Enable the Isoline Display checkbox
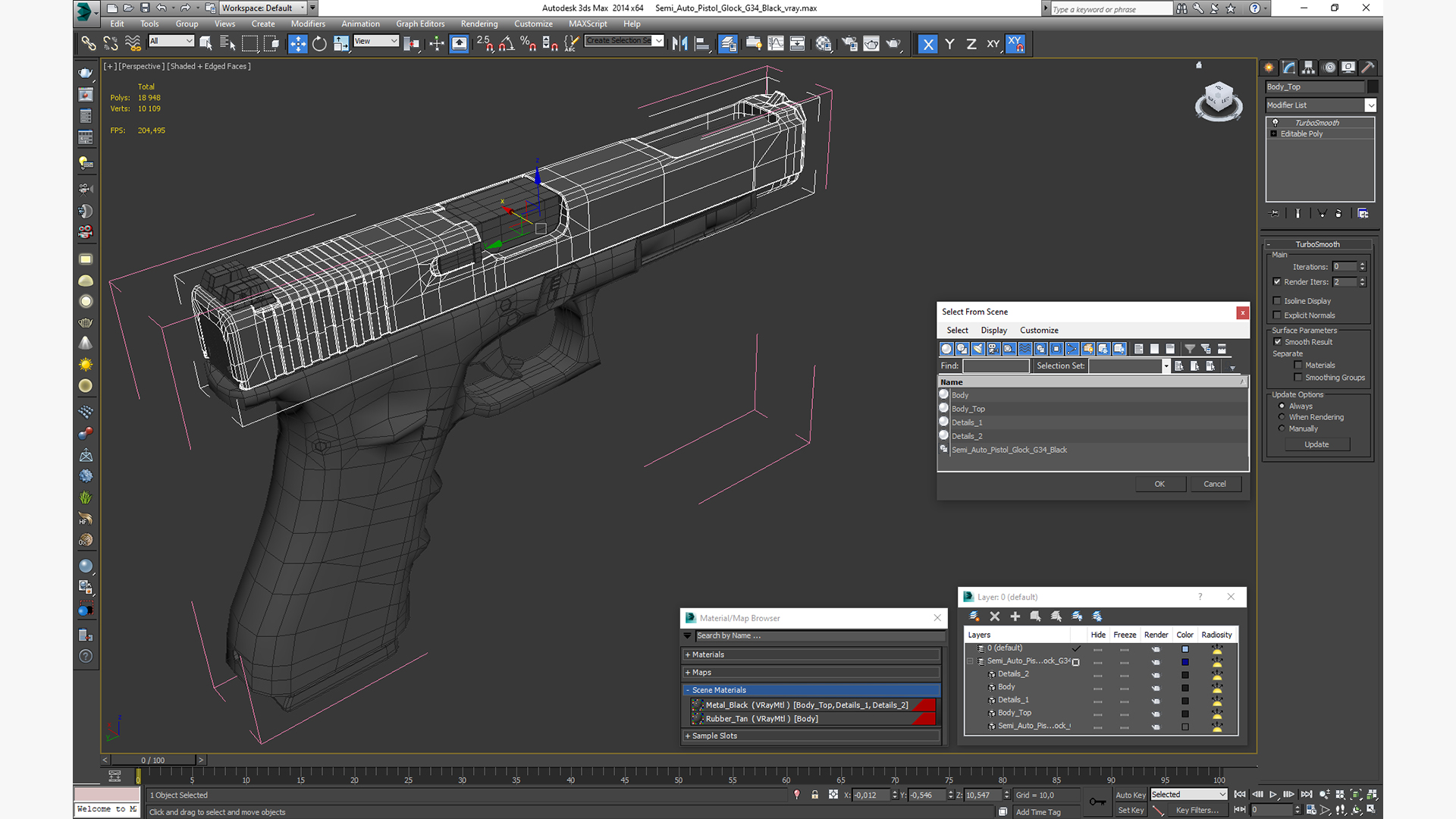 pyautogui.click(x=1278, y=301)
